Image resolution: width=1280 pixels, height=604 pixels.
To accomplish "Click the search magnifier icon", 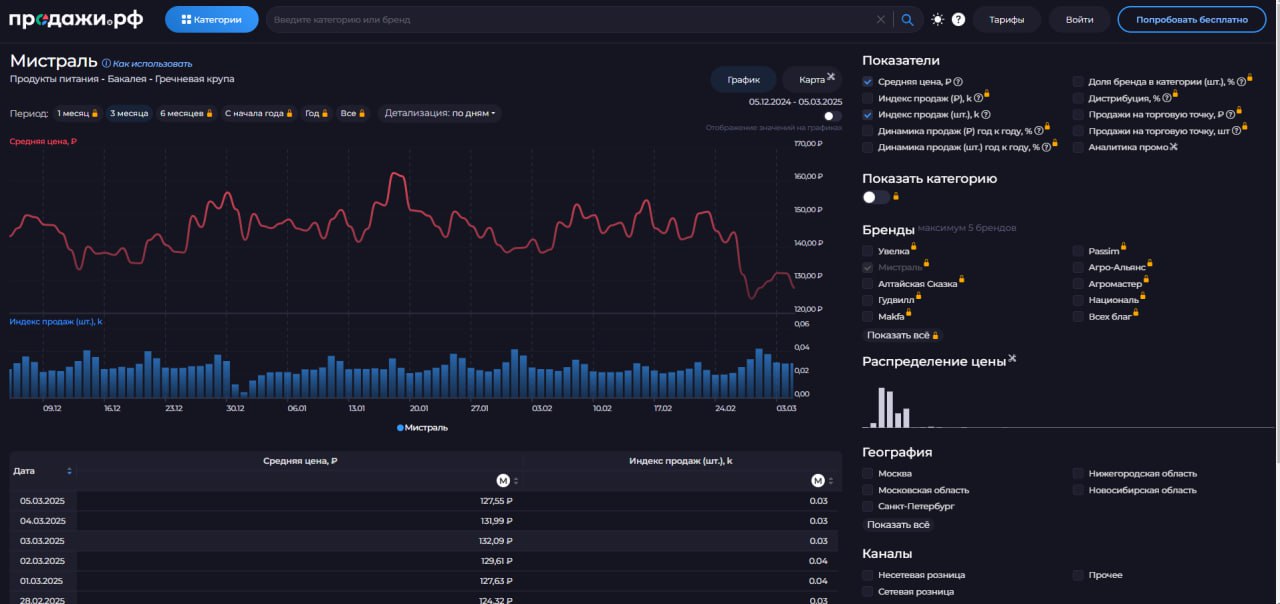I will tap(907, 19).
